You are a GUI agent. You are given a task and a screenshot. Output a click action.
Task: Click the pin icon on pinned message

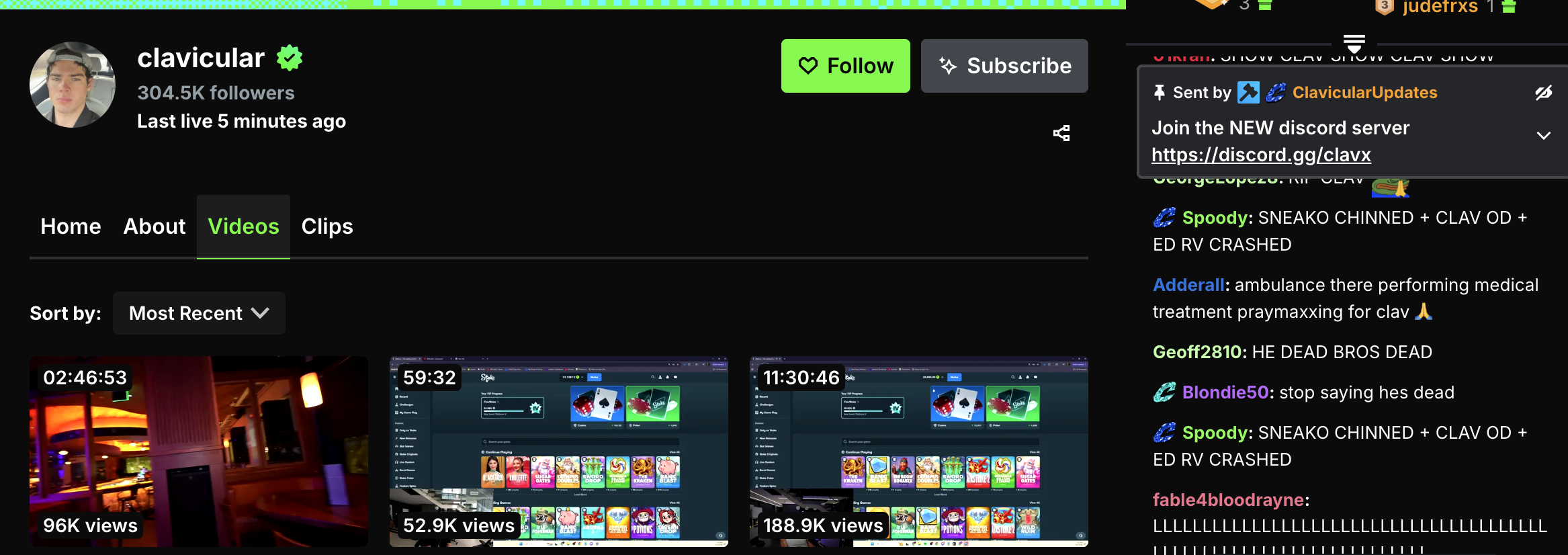click(1159, 93)
